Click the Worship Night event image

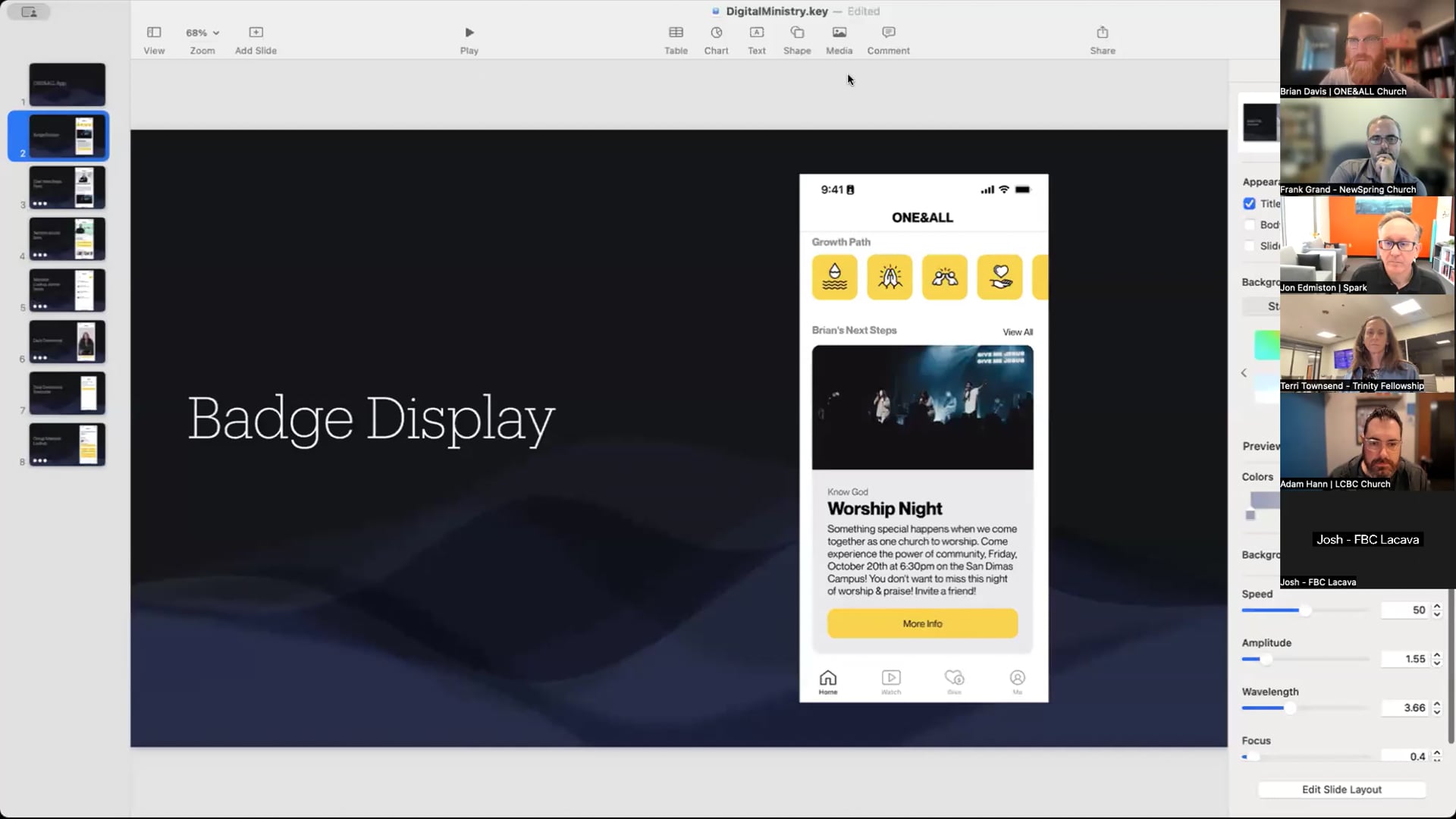tap(922, 407)
